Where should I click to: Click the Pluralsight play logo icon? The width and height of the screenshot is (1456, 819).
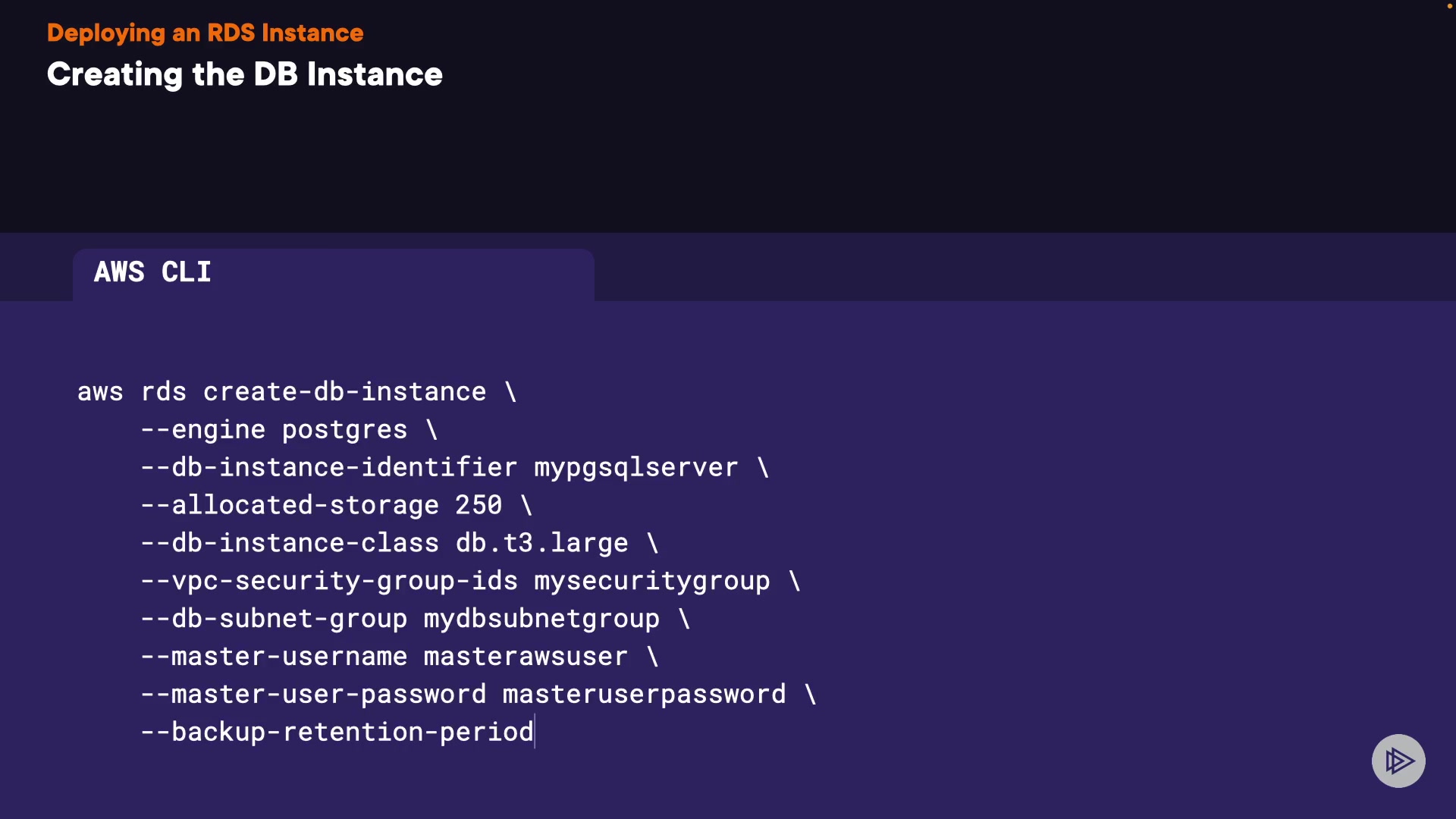1398,761
